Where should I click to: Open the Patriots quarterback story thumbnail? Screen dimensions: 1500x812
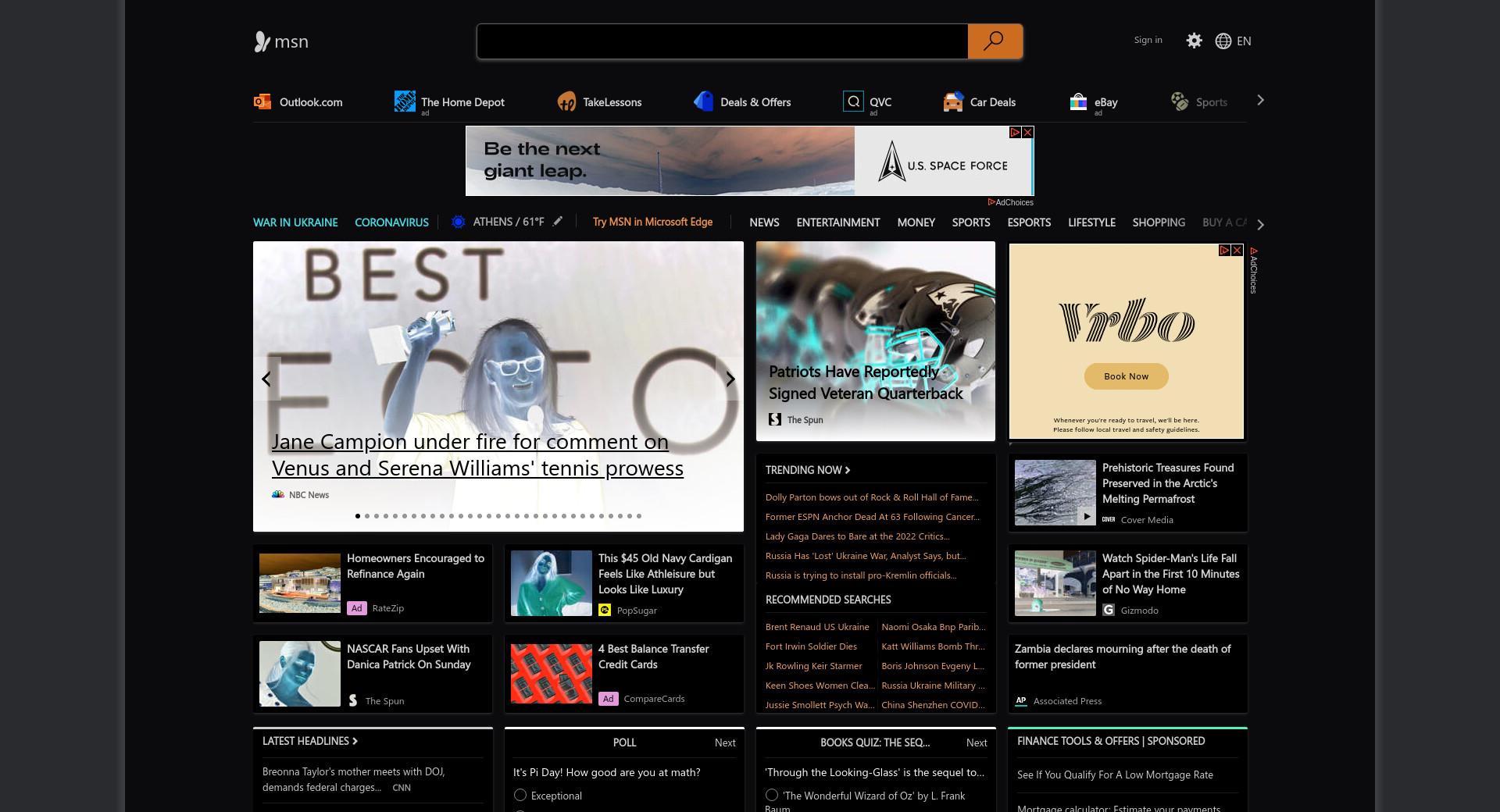(876, 341)
